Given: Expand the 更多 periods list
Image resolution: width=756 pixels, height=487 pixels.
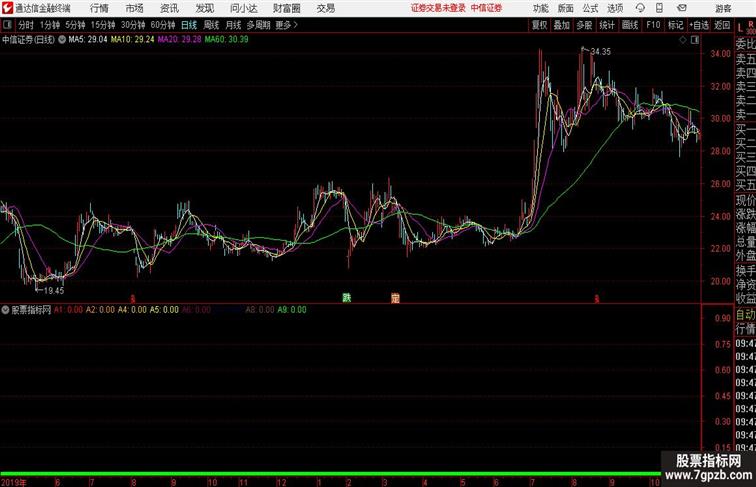Looking at the screenshot, I should 286,25.
